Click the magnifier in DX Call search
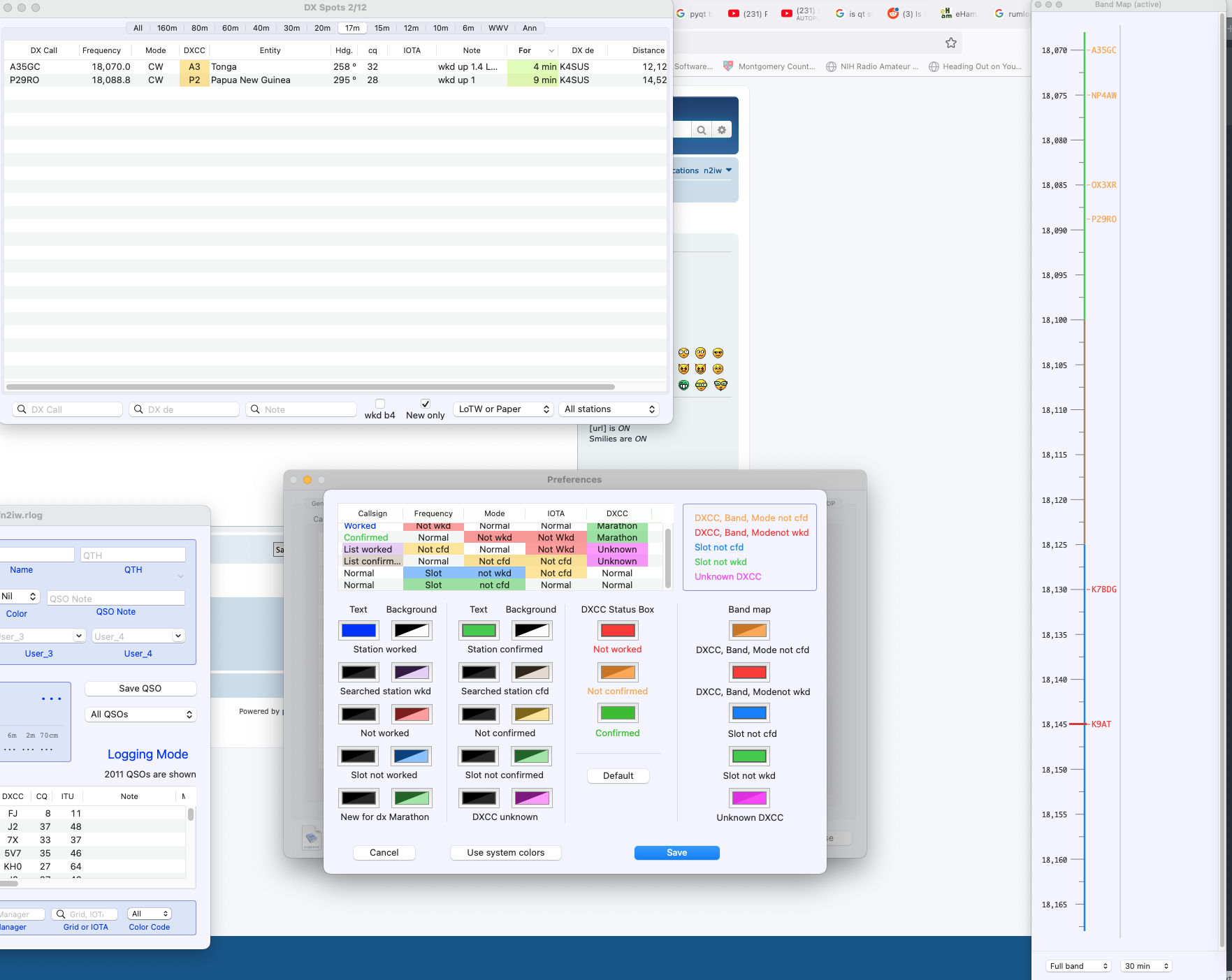Screen dimensions: 1232x980 pyautogui.click(x=22, y=409)
